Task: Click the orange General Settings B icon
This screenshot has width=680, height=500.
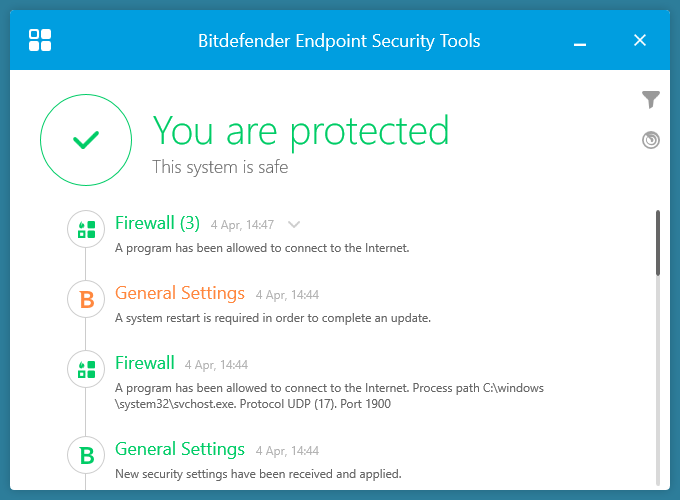Action: coord(86,299)
